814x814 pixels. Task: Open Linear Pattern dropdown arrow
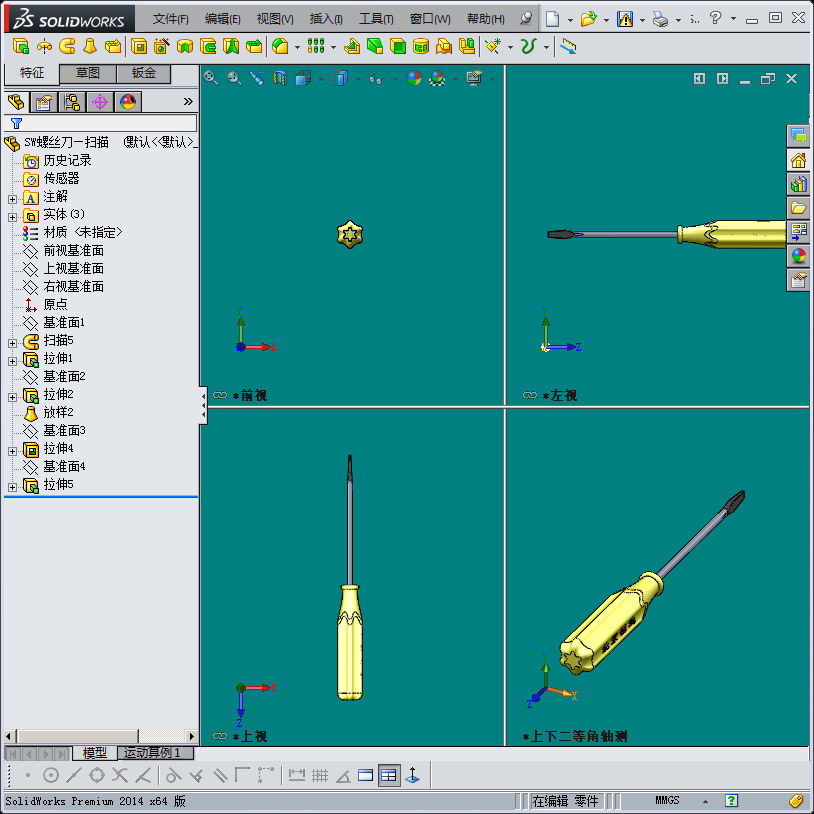(333, 47)
